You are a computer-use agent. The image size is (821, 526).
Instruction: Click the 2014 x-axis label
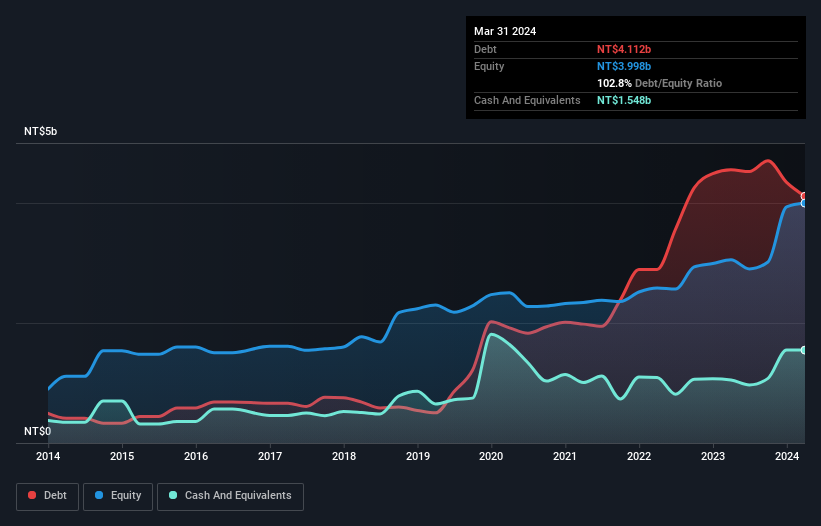pyautogui.click(x=48, y=456)
